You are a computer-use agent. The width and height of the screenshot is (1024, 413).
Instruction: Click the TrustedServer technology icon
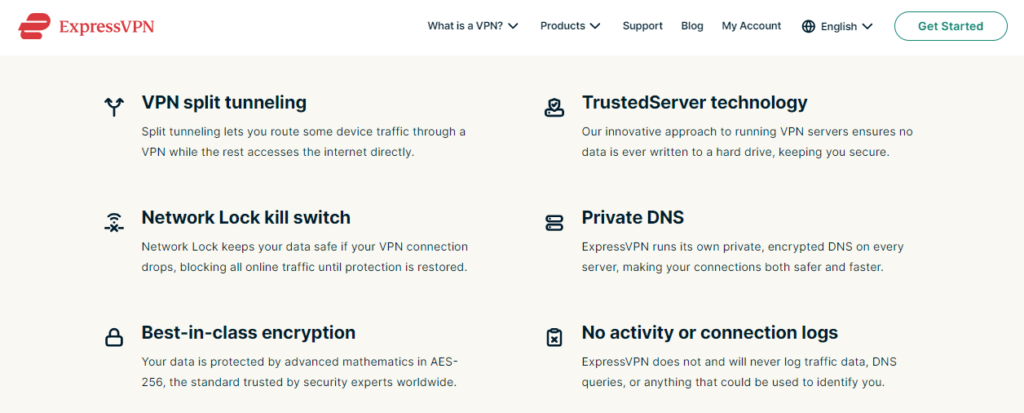554,106
